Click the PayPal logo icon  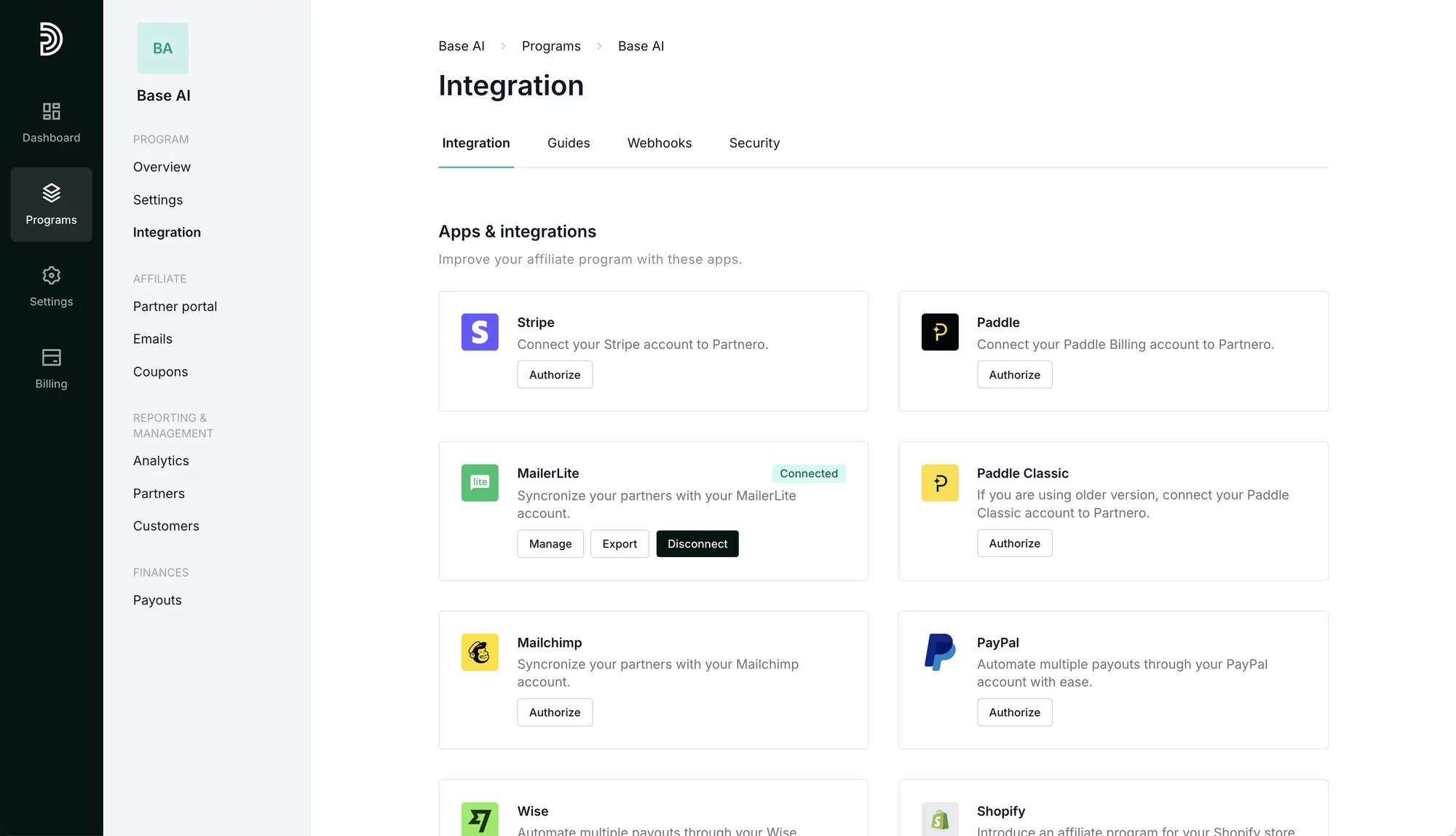(x=939, y=652)
